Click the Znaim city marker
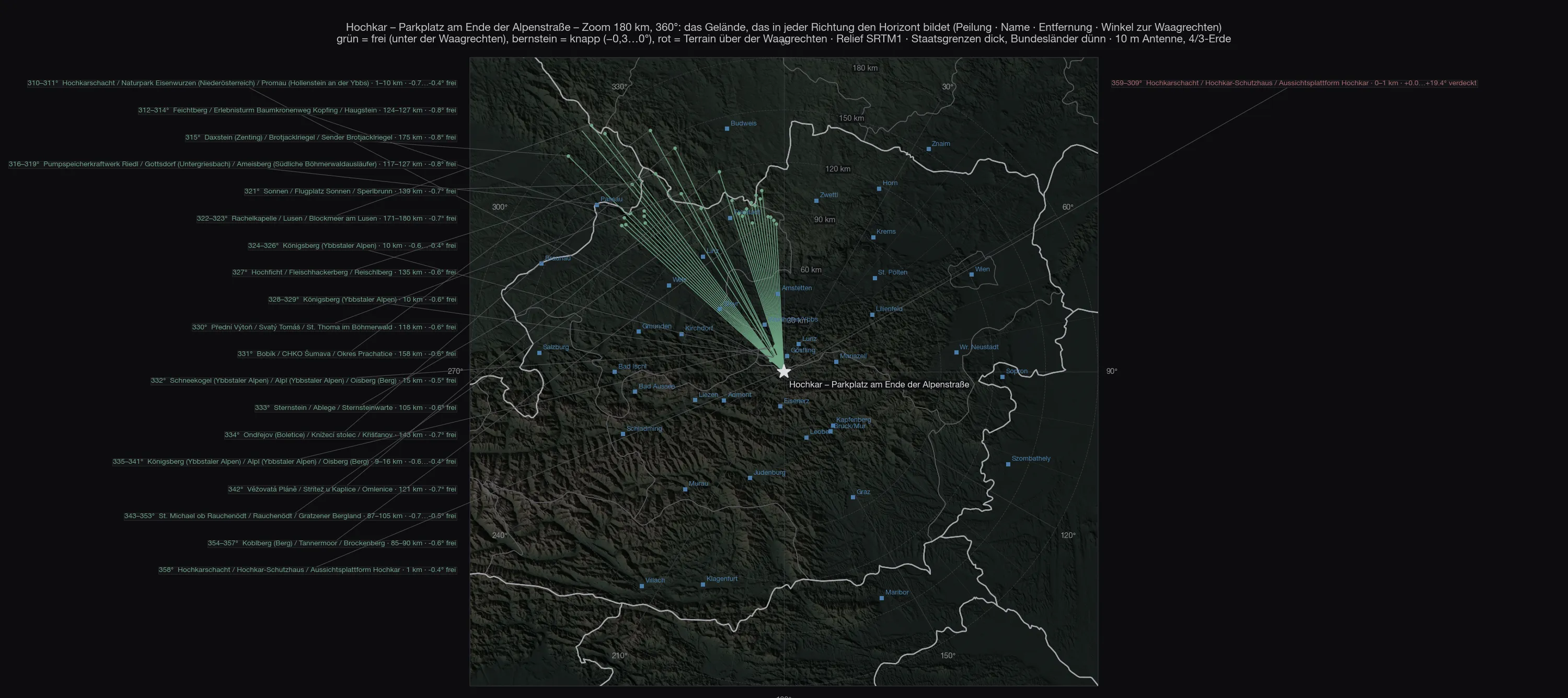1568x698 pixels. click(928, 148)
